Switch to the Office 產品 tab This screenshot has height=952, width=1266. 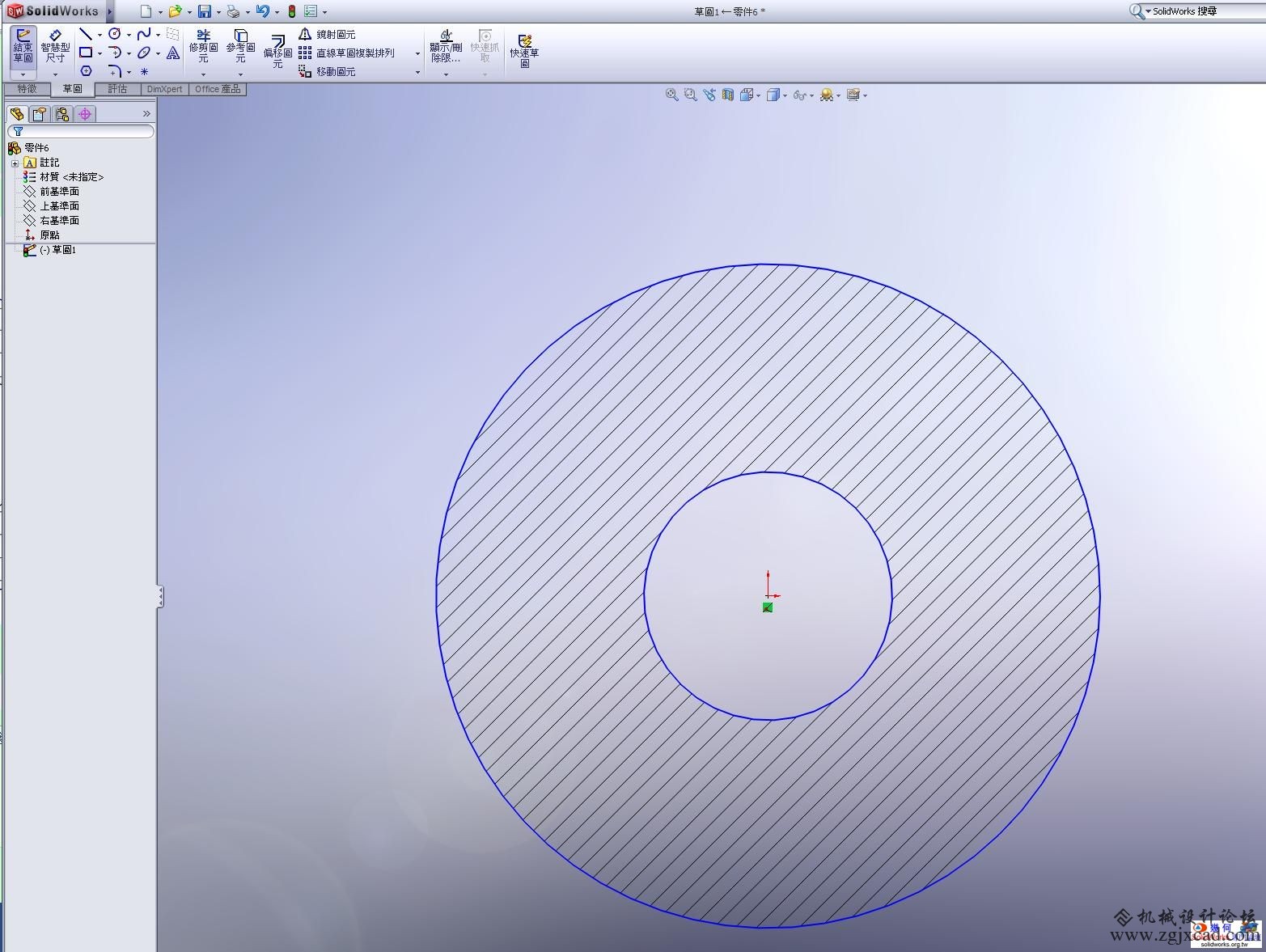218,89
